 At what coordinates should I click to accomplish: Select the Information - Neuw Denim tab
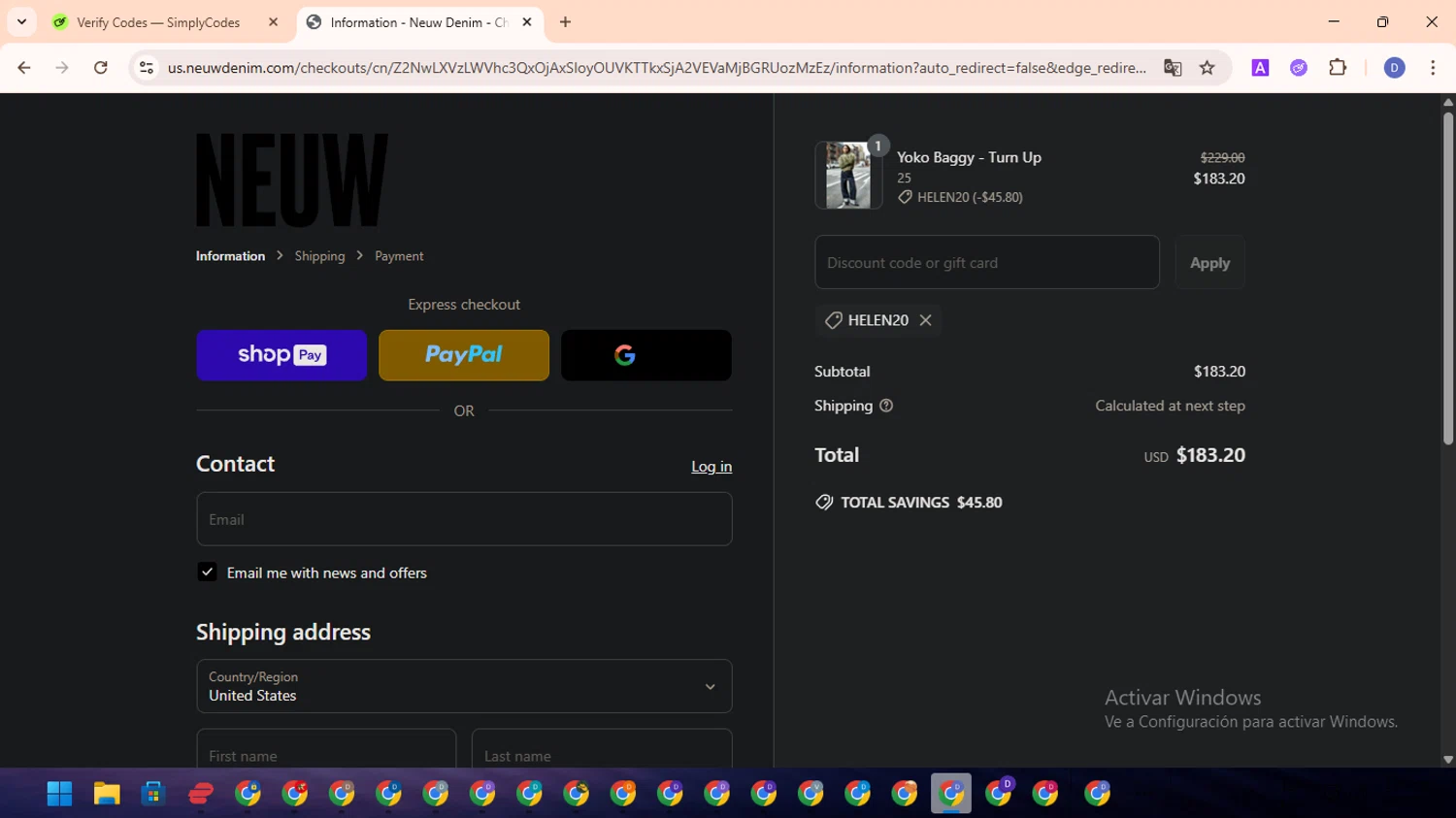coord(418,22)
